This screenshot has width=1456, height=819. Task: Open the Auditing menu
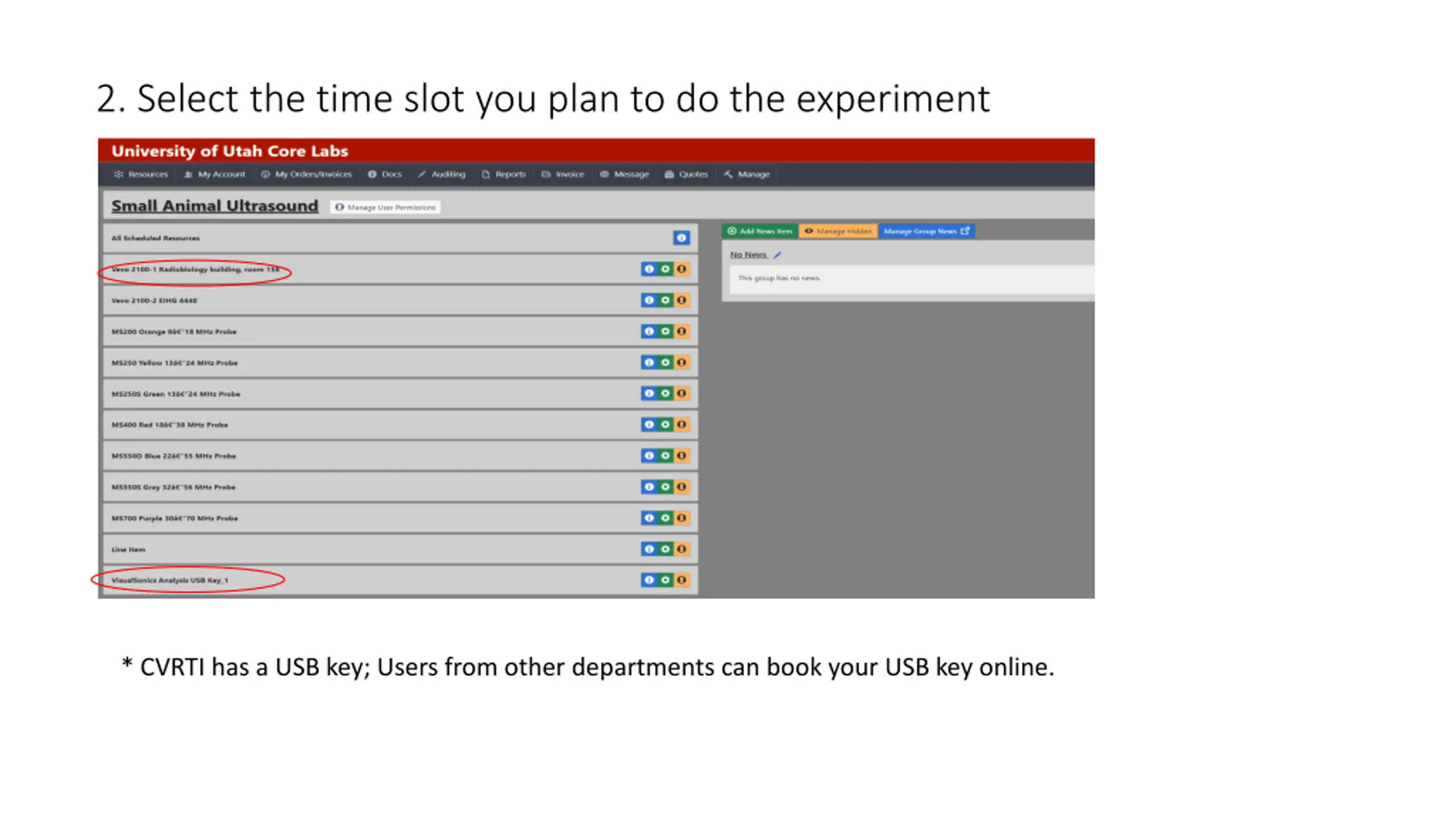[x=441, y=174]
